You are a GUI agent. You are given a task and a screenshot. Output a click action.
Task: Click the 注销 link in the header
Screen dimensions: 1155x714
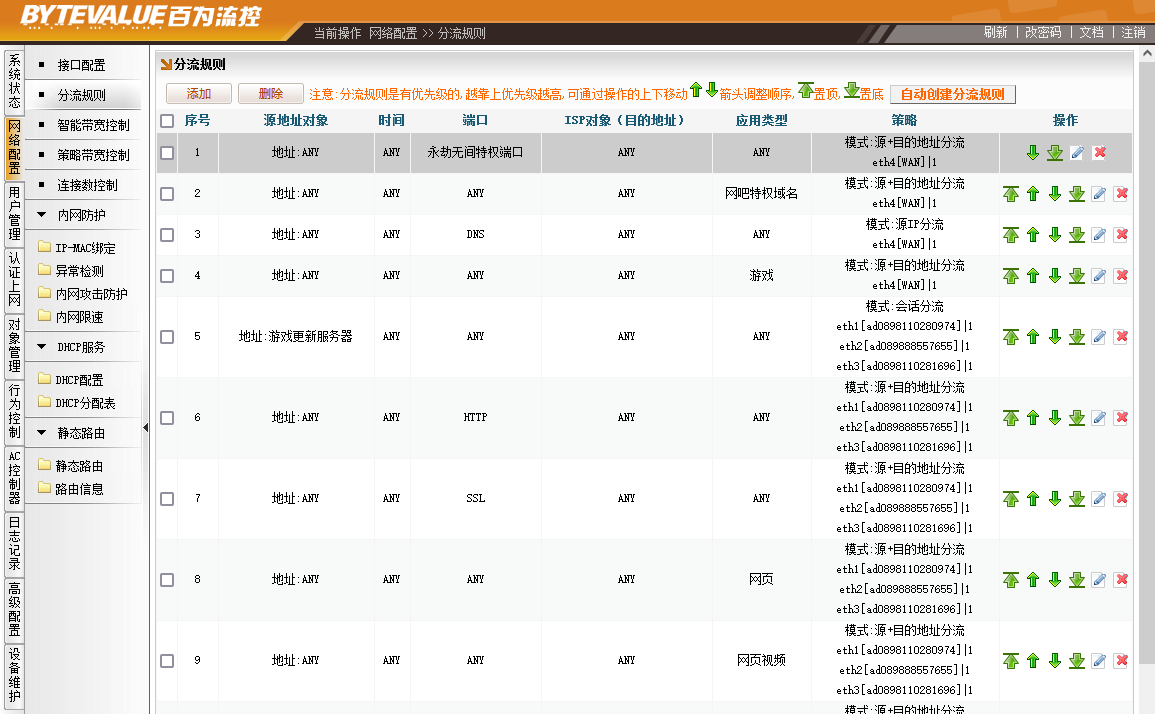point(1133,32)
